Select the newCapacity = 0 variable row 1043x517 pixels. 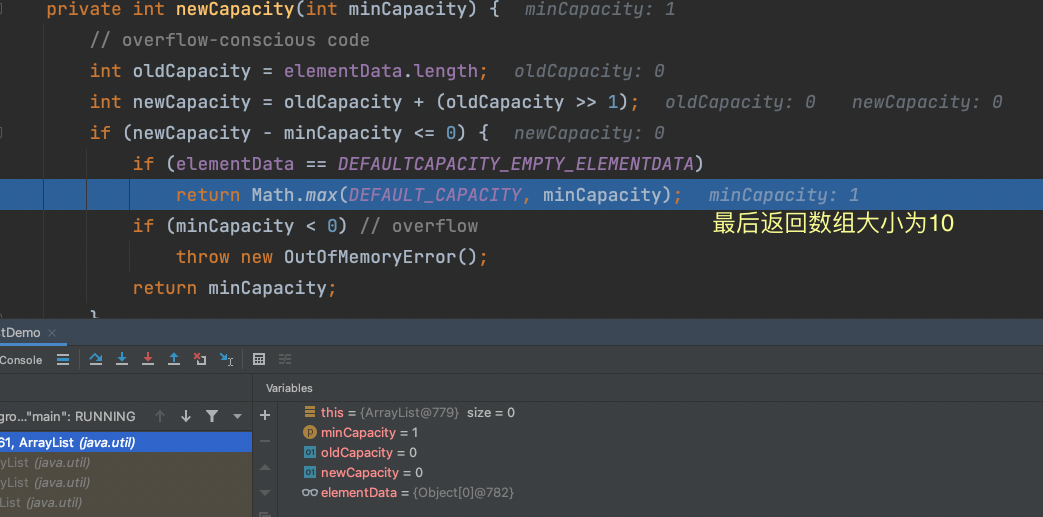coord(363,472)
